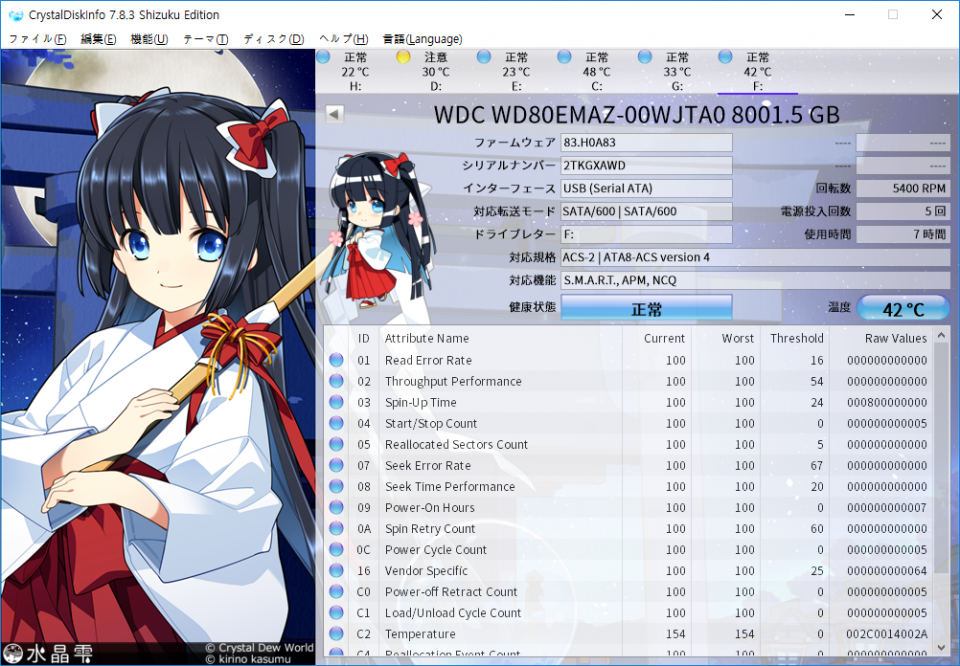This screenshot has width=960, height=666.
Task: Click the Power Cycle Count status orb
Action: click(336, 550)
